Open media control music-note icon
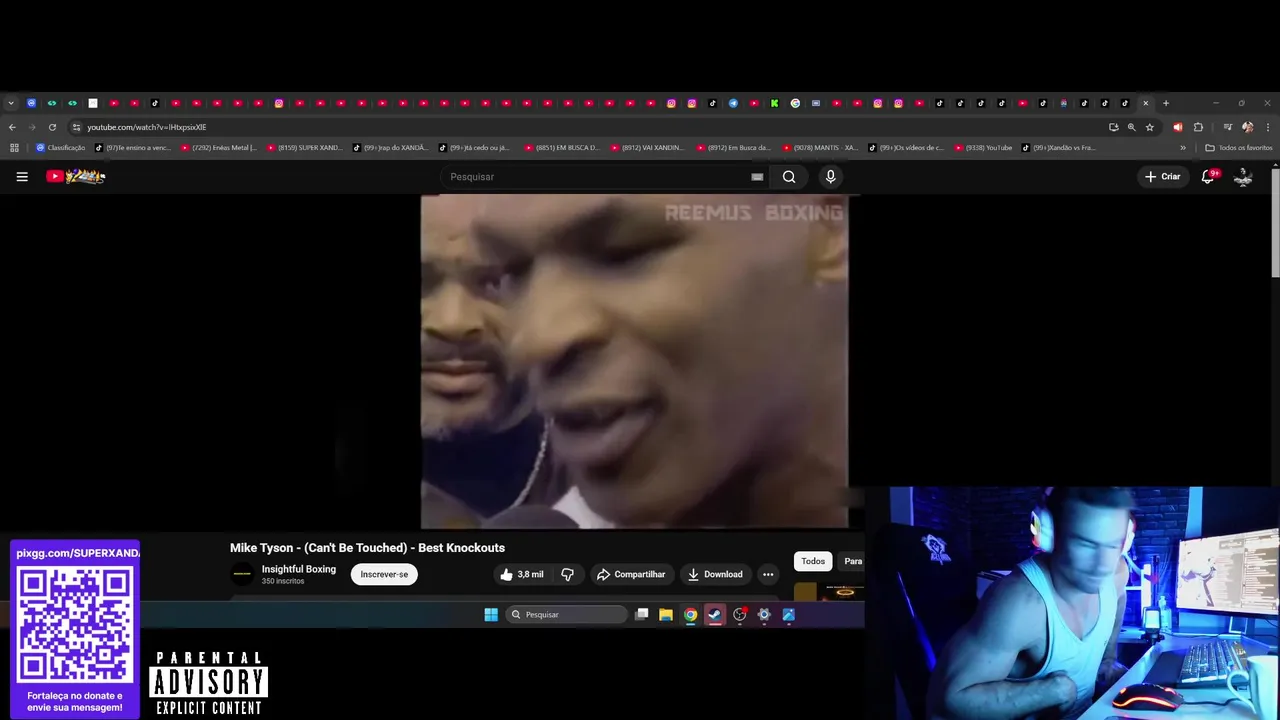 (1228, 127)
